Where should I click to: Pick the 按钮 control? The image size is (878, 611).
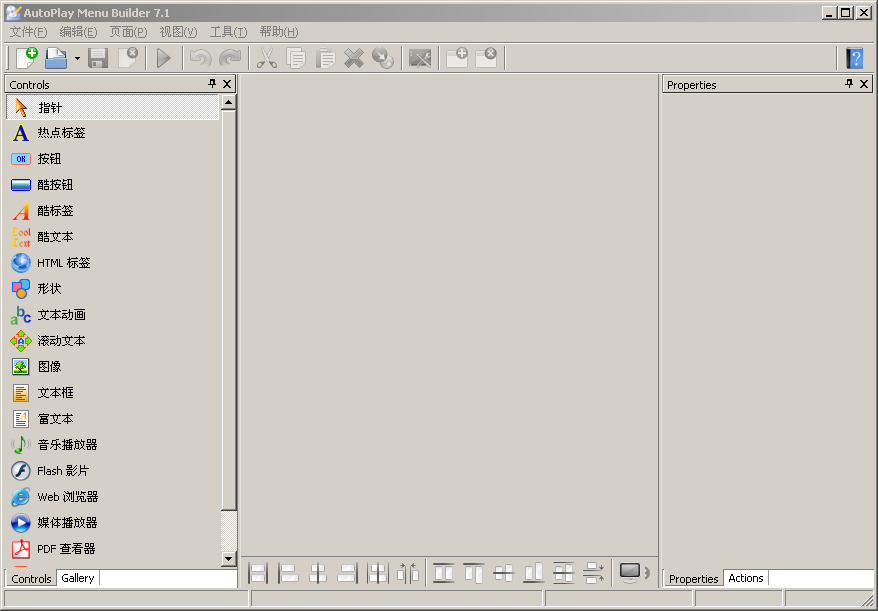pyautogui.click(x=113, y=159)
